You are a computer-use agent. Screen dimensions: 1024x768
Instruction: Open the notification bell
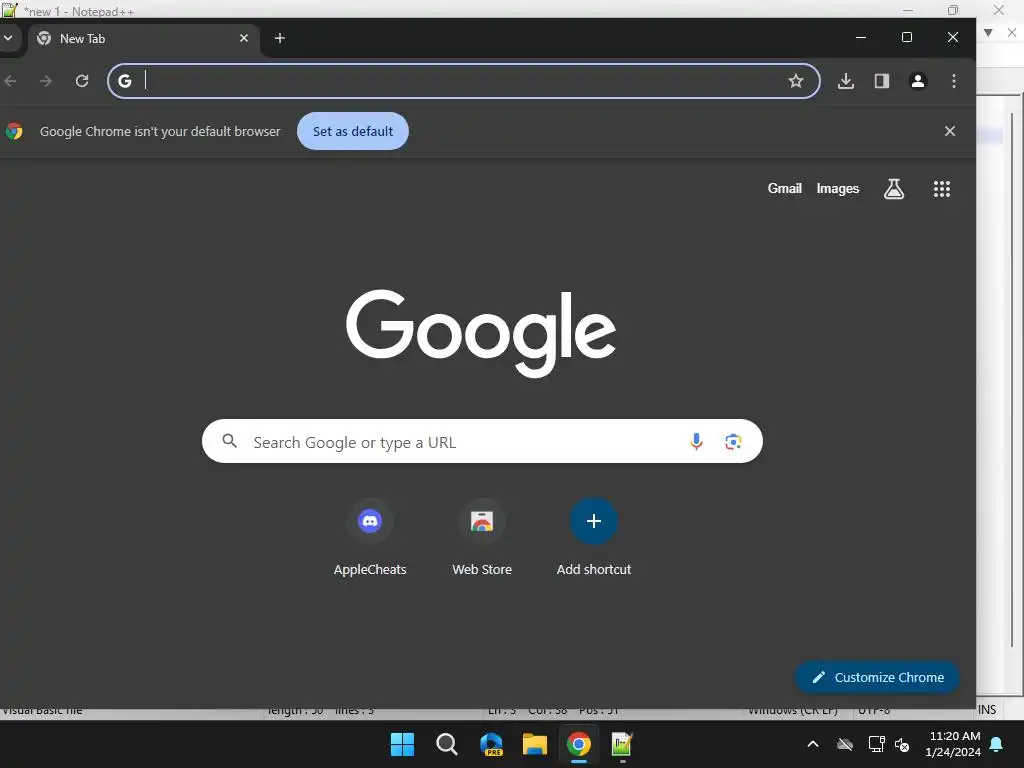click(x=997, y=744)
